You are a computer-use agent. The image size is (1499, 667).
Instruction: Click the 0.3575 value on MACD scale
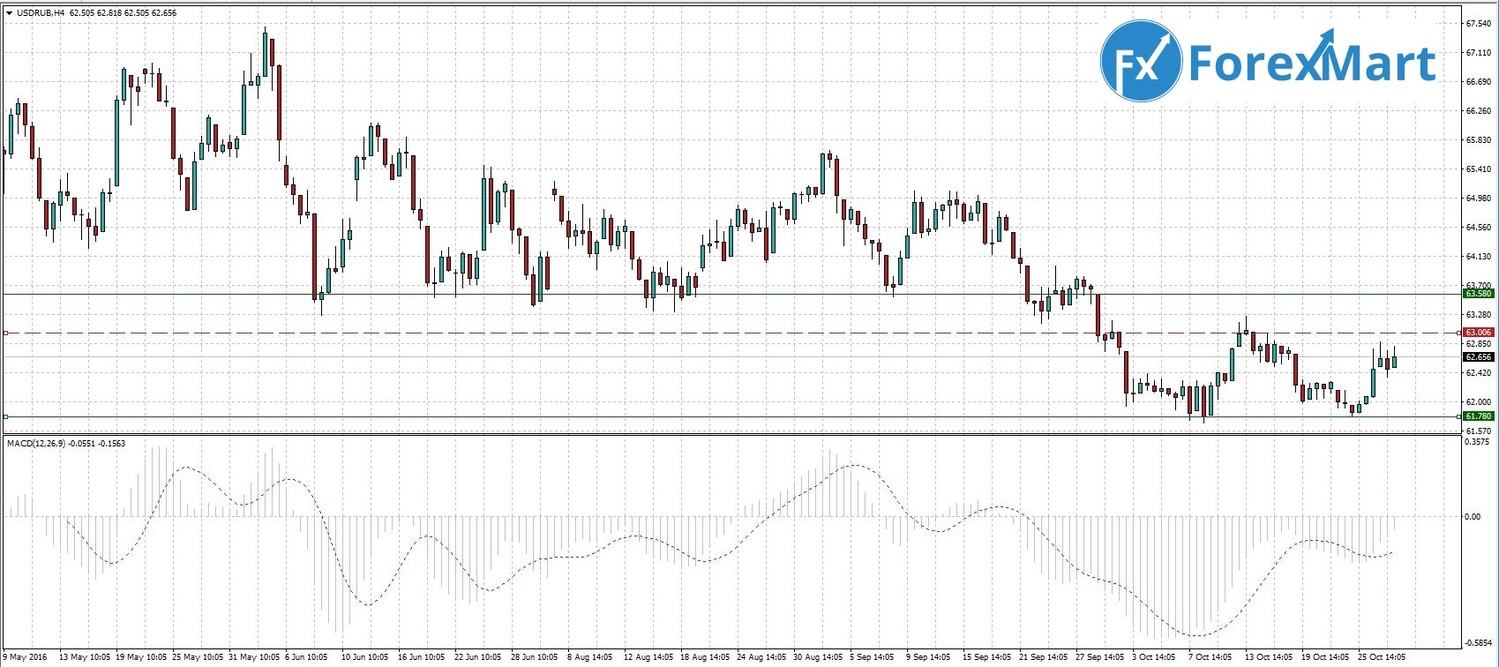pos(1478,441)
